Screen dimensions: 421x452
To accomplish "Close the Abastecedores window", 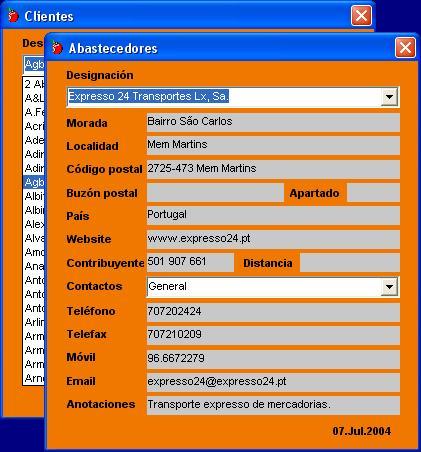I will (x=405, y=48).
